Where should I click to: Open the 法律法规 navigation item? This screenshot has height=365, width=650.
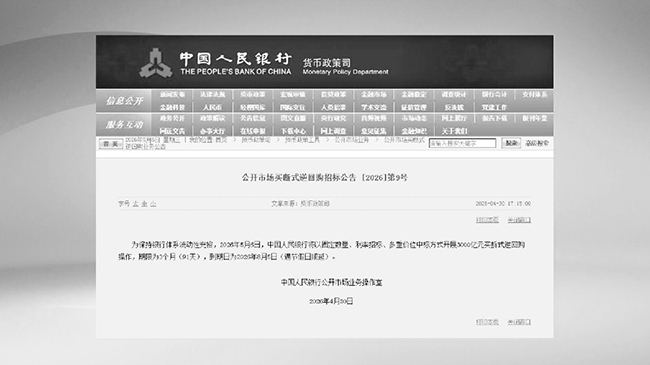212,95
